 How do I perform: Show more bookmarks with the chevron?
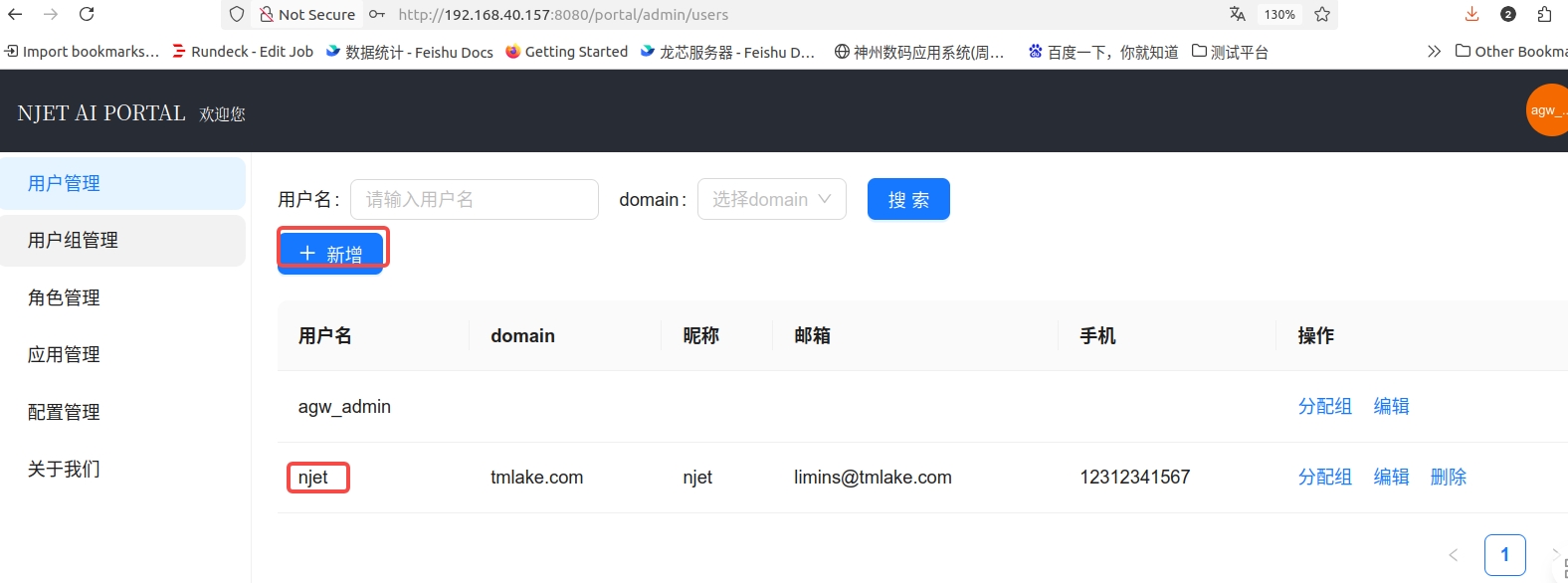click(x=1434, y=52)
